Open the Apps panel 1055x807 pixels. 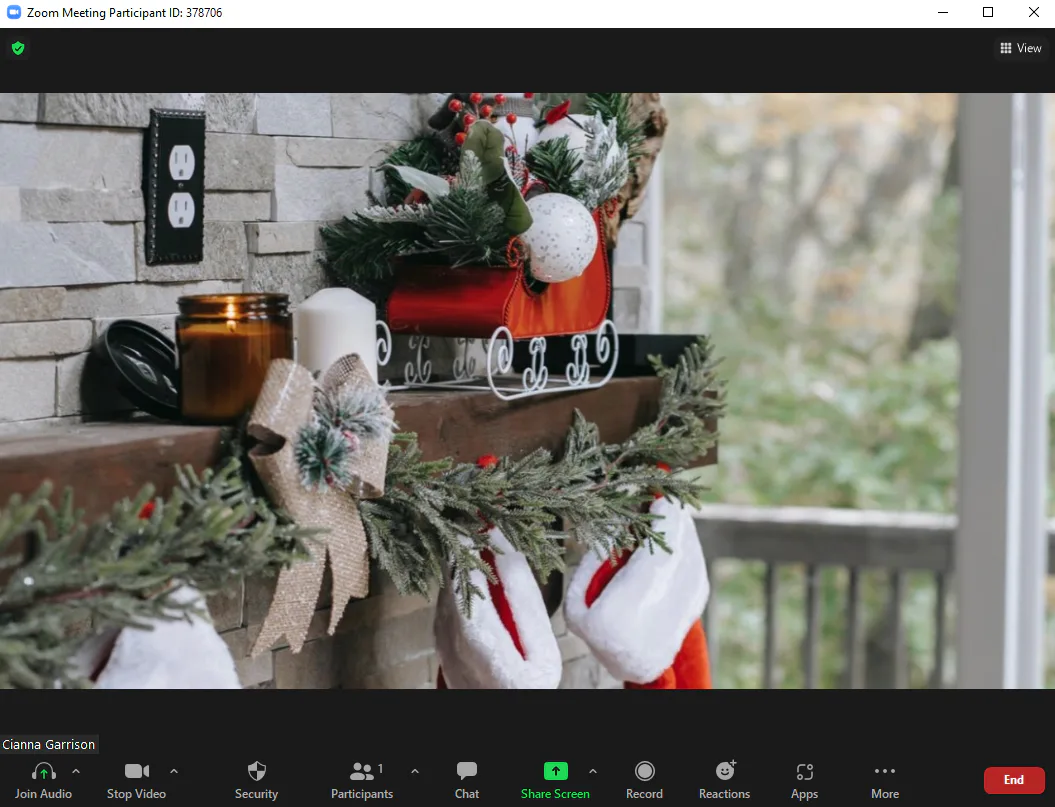click(x=805, y=780)
